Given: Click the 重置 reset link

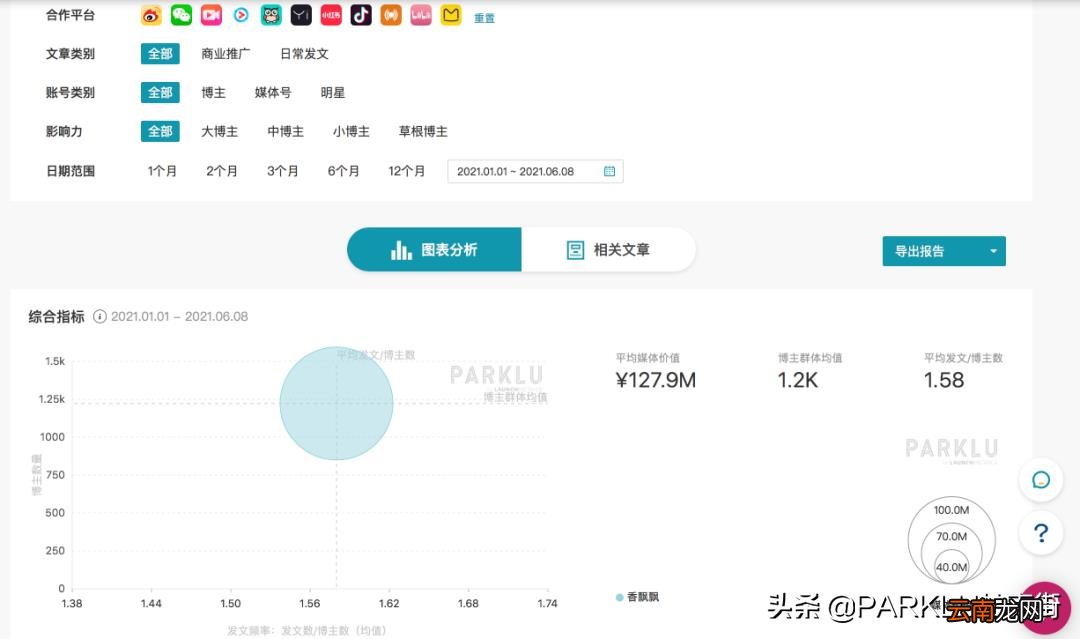Looking at the screenshot, I should (484, 18).
